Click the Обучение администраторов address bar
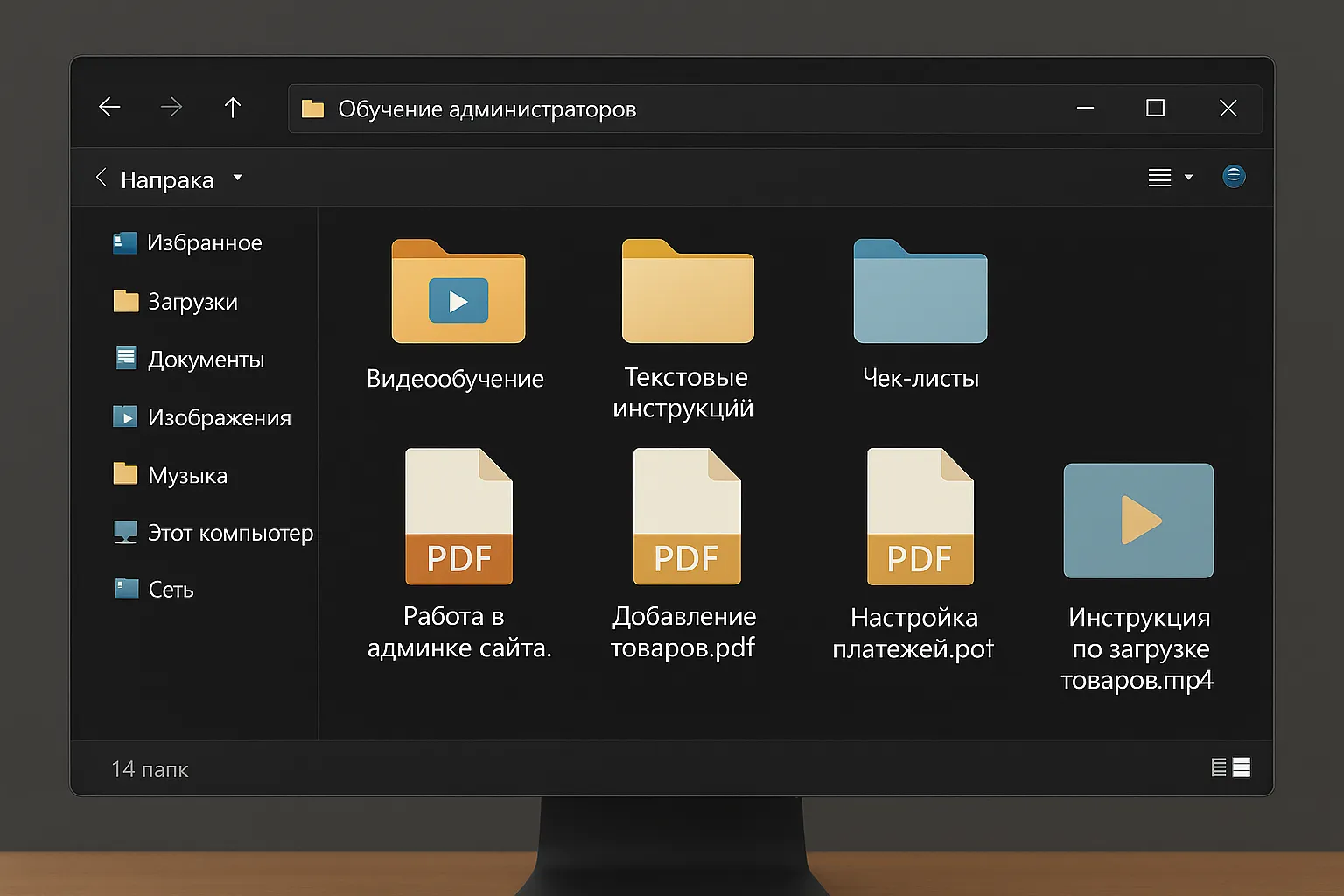The height and width of the screenshot is (896, 1344). tap(774, 108)
